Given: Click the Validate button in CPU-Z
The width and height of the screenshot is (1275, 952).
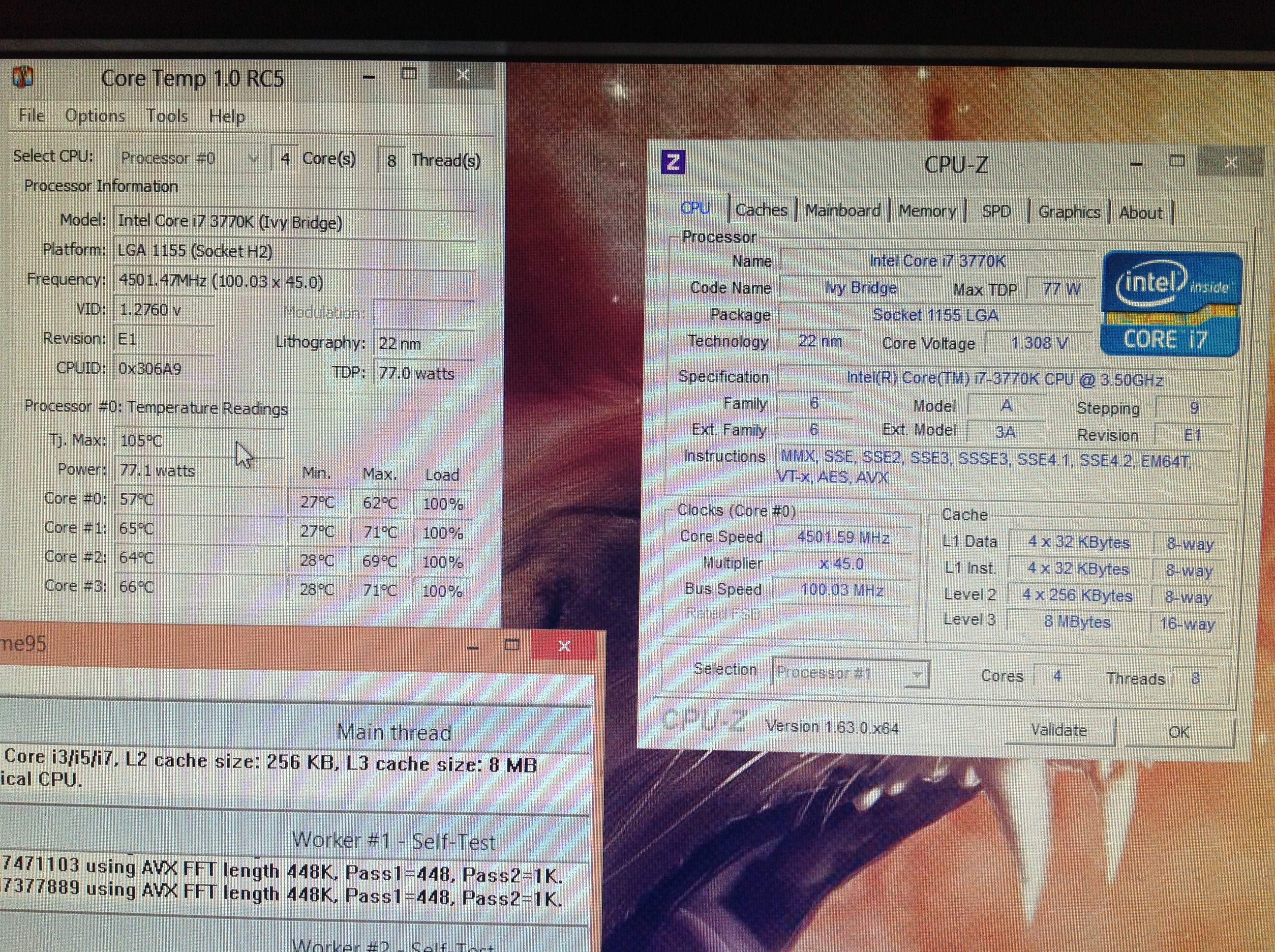Looking at the screenshot, I should (x=1060, y=730).
